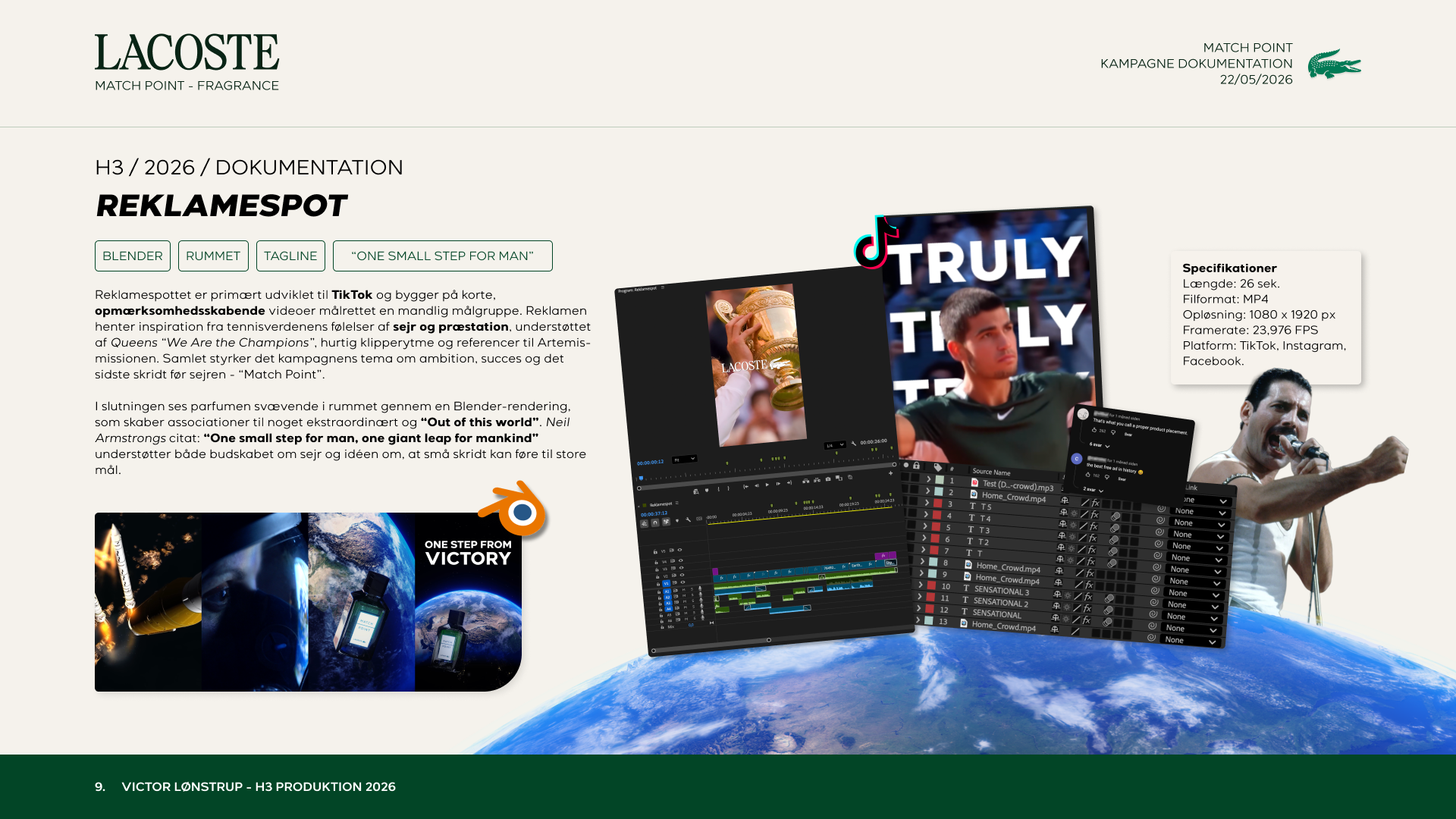Click the text layer T icon of SENSATIONAL 2
The image size is (1456, 819).
(965, 600)
